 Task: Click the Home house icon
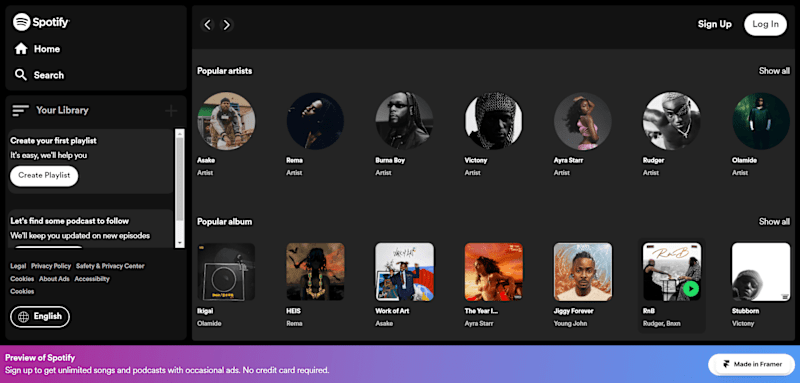click(21, 49)
